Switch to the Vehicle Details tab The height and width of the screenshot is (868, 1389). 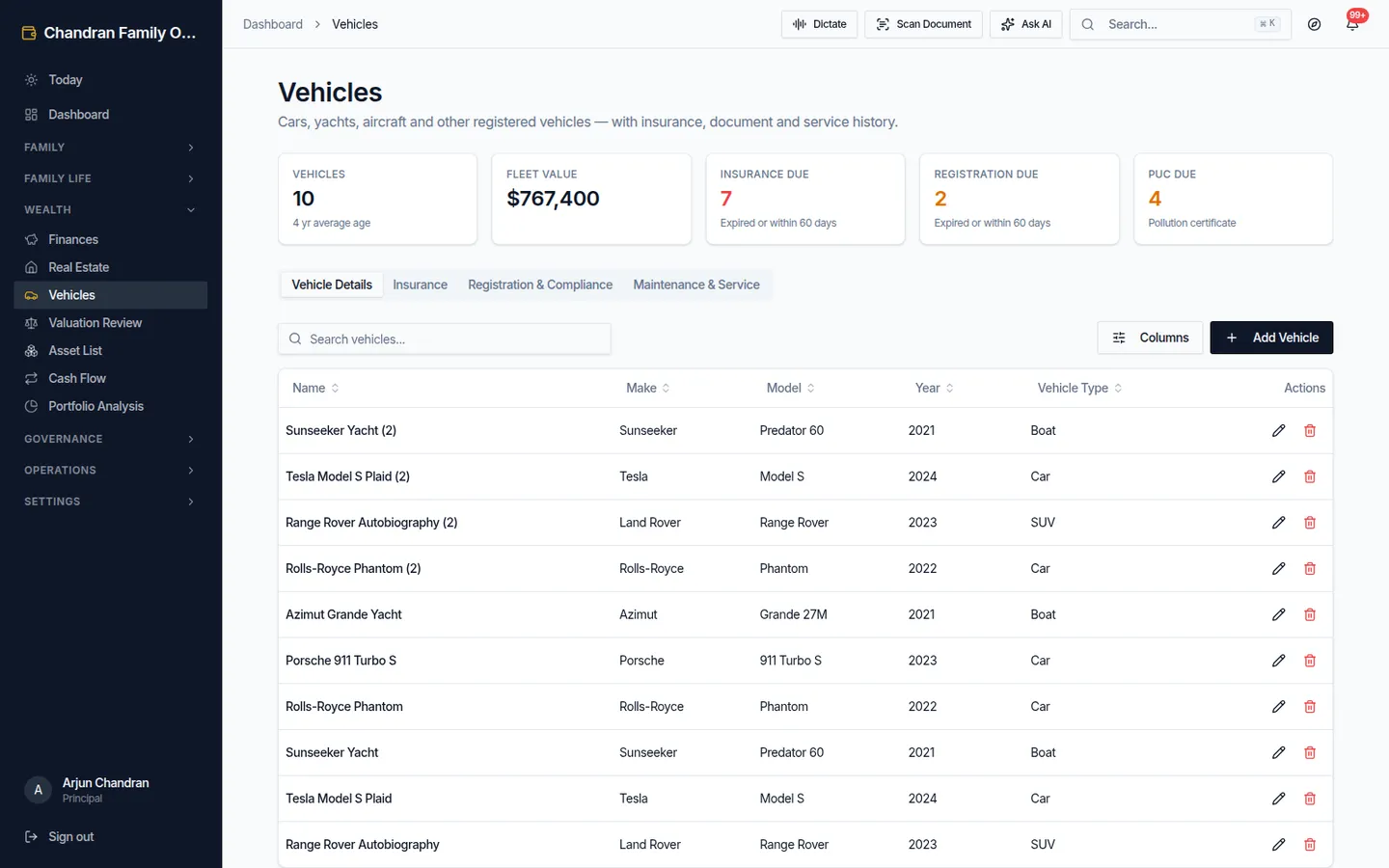(332, 285)
